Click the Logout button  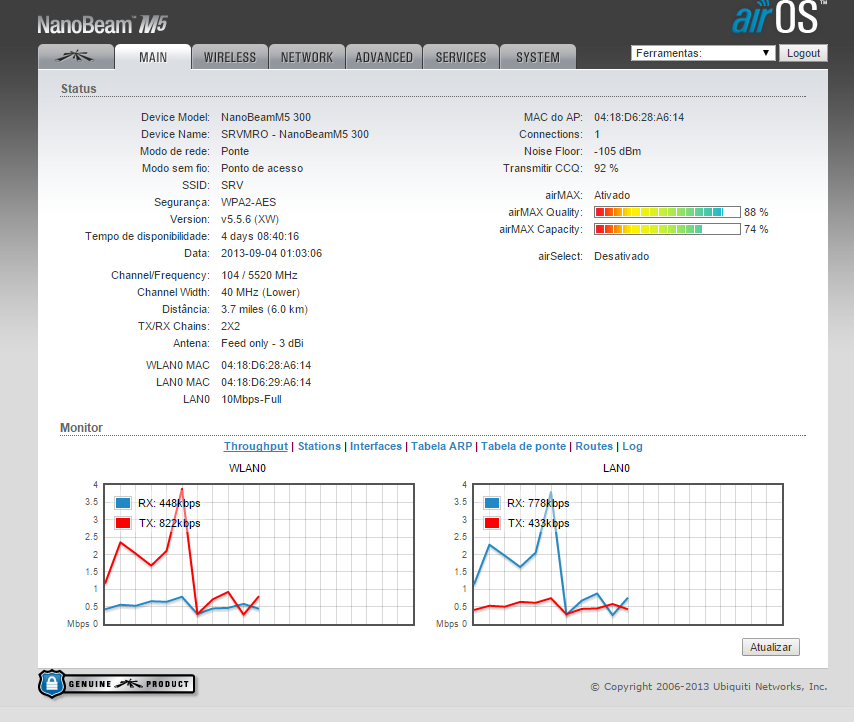pyautogui.click(x=803, y=53)
